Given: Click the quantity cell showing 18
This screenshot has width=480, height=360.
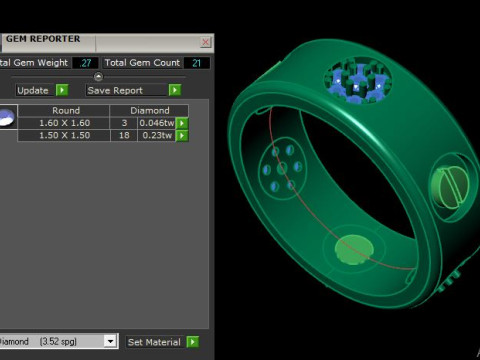Looking at the screenshot, I should pyautogui.click(x=124, y=135).
